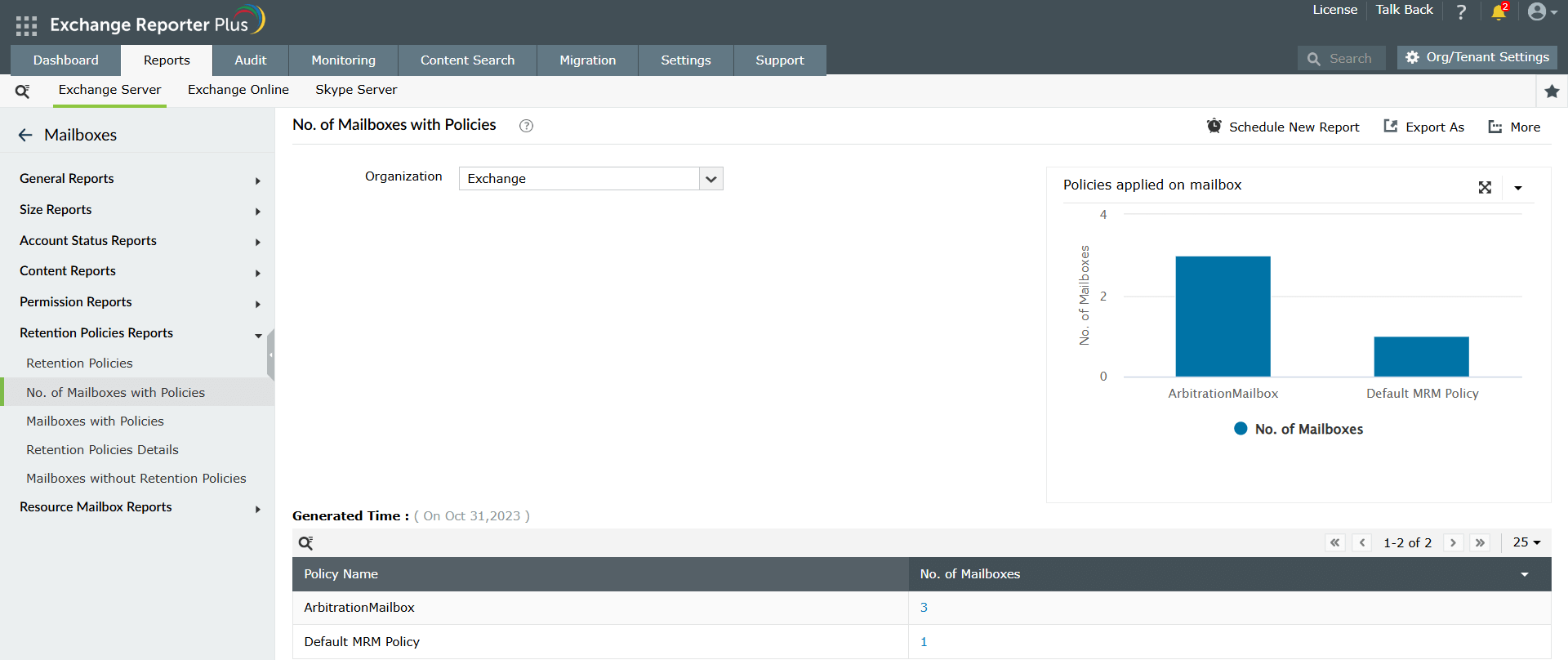Viewport: 1568px width, 660px height.
Task: Switch to the Migration tab
Action: (x=588, y=60)
